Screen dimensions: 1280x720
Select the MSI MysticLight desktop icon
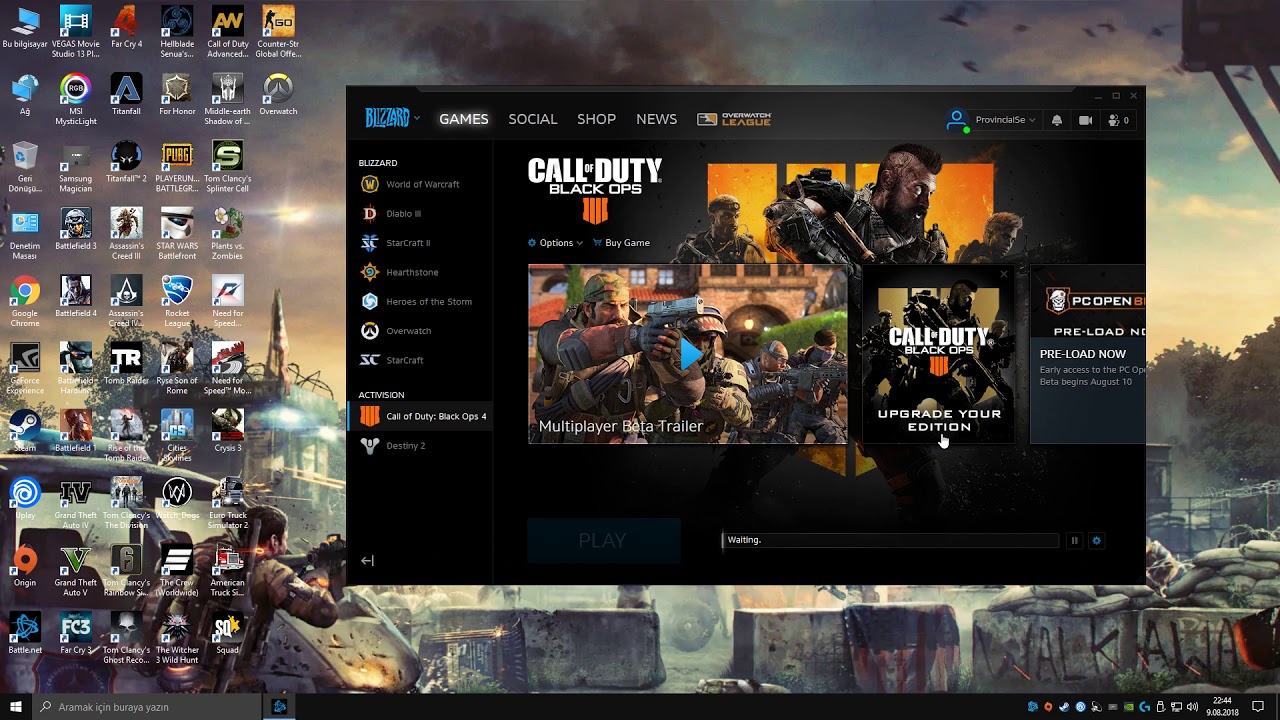(75, 100)
